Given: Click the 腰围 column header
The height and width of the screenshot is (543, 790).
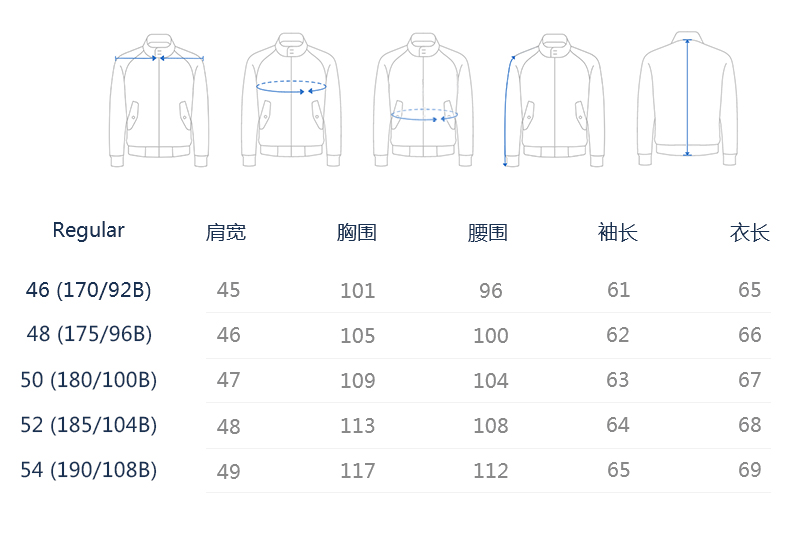Looking at the screenshot, I should pyautogui.click(x=487, y=232).
